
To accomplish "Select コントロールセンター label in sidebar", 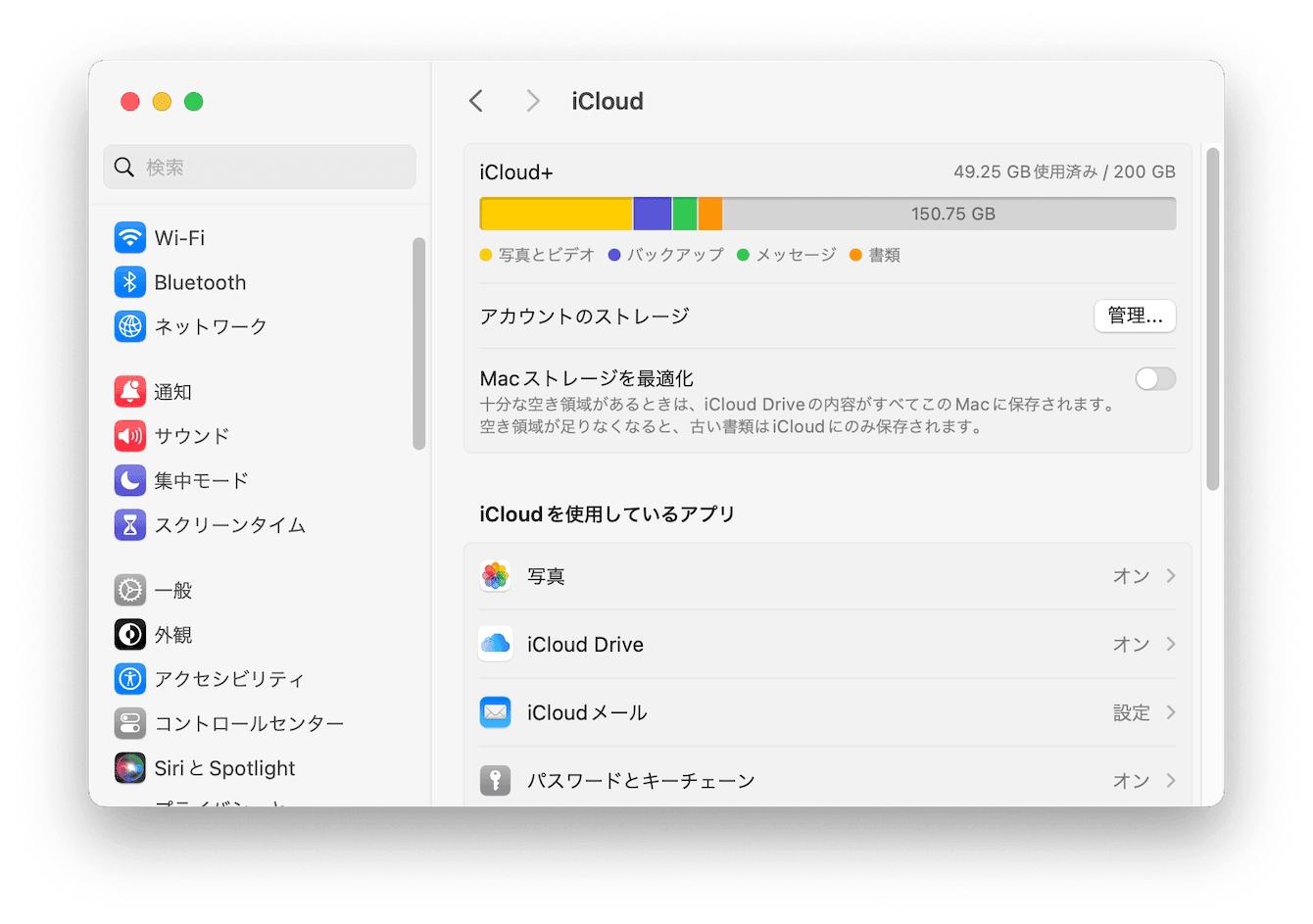I will (x=249, y=723).
